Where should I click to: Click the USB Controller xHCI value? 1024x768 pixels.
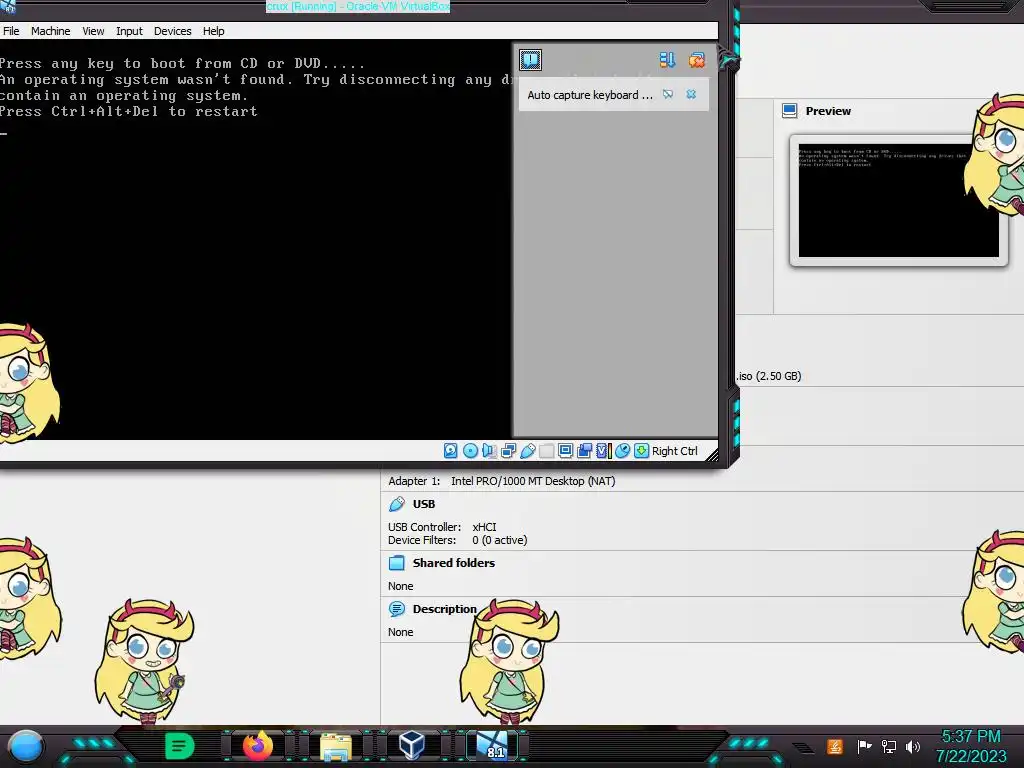[x=484, y=527]
